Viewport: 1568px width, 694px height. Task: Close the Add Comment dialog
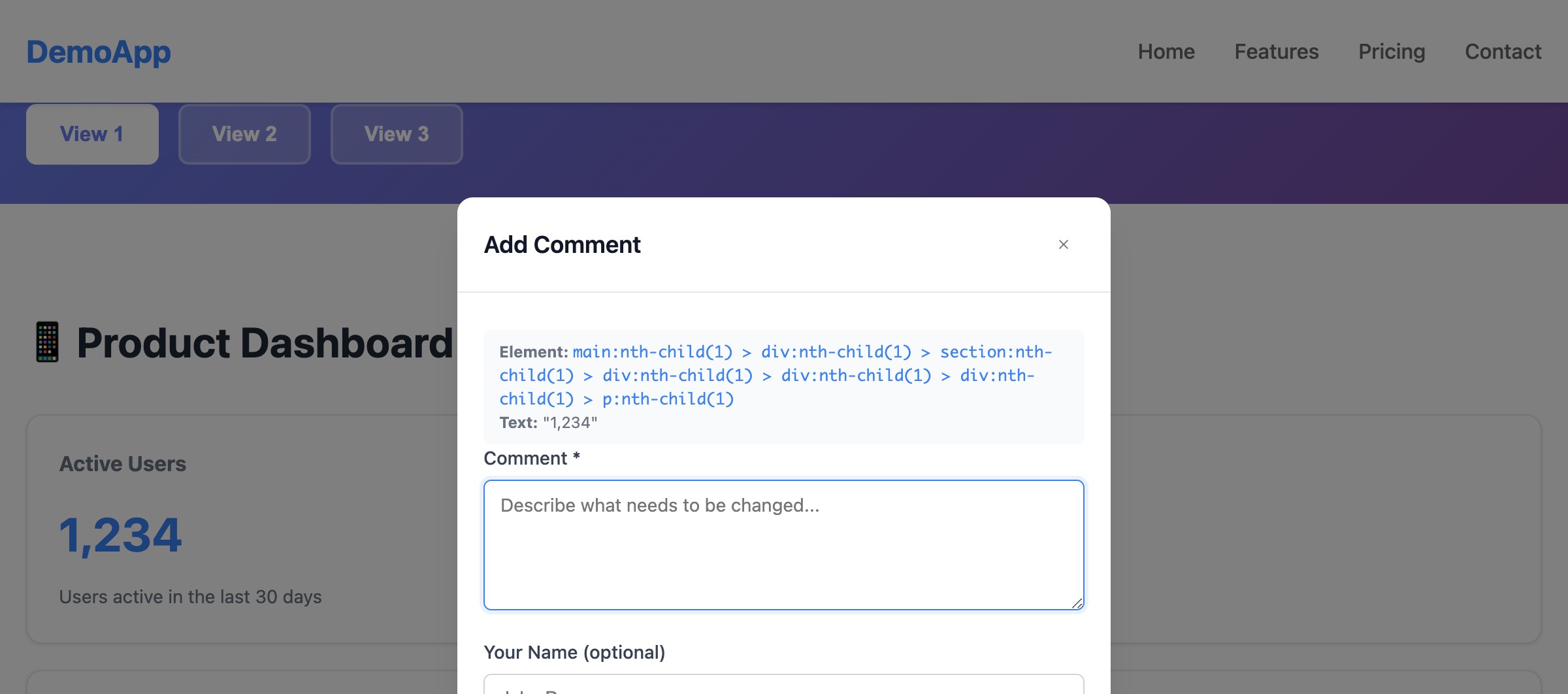pos(1064,244)
